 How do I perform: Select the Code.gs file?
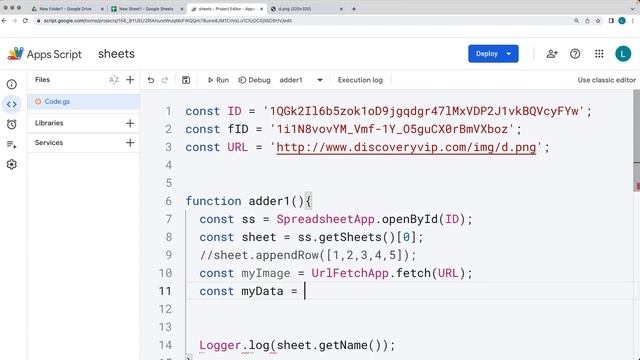[x=84, y=102]
